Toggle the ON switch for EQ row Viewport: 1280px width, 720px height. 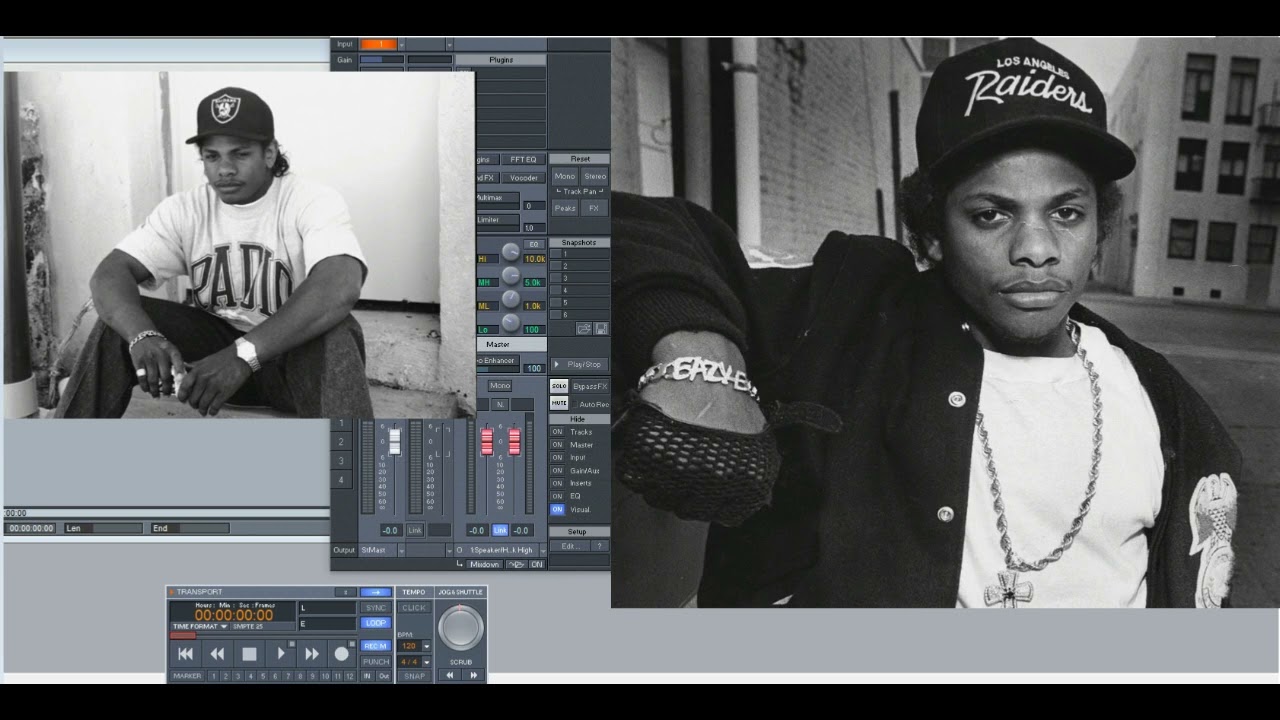[557, 496]
